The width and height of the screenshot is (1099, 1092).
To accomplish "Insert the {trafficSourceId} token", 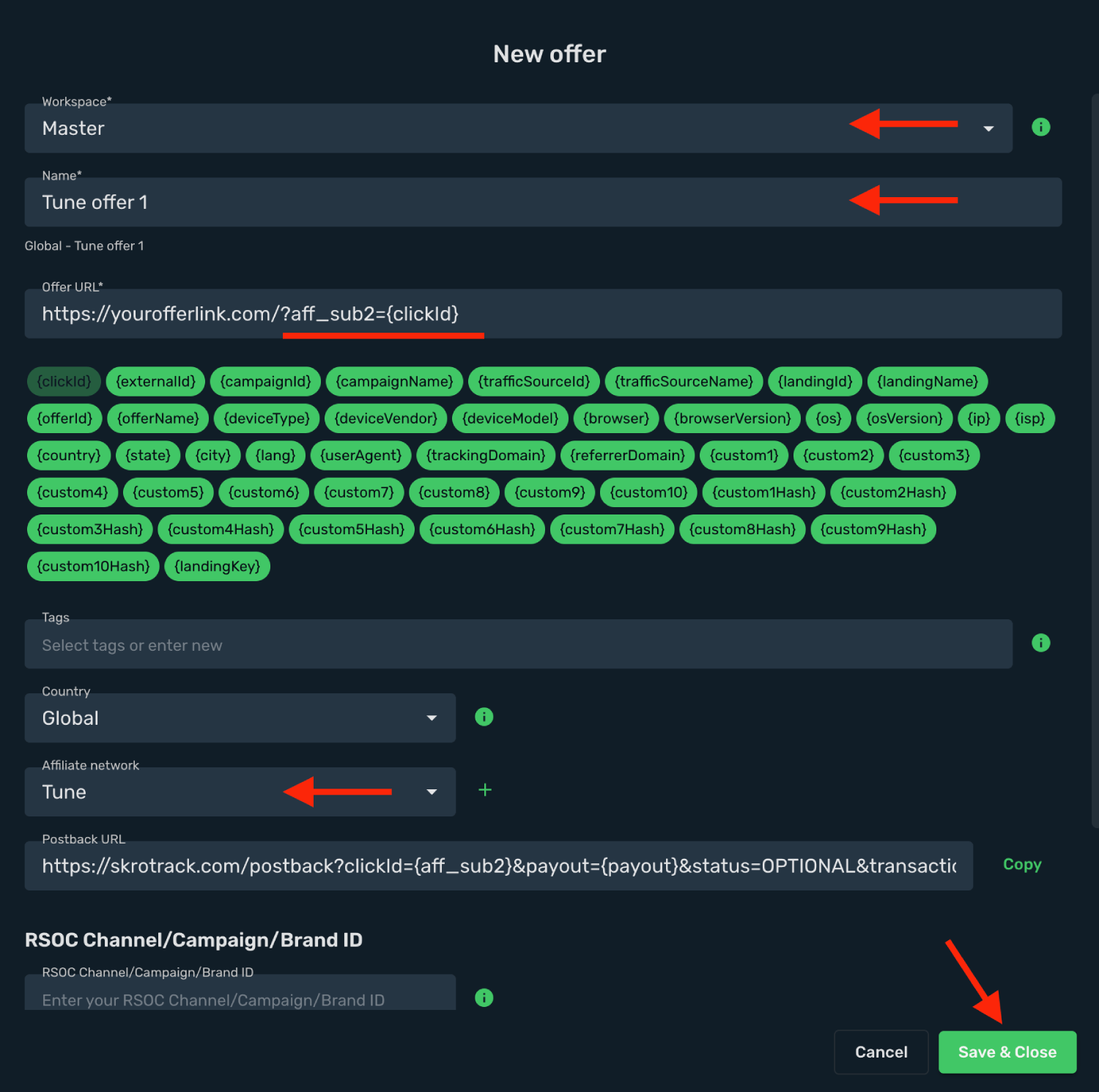I will click(x=534, y=382).
